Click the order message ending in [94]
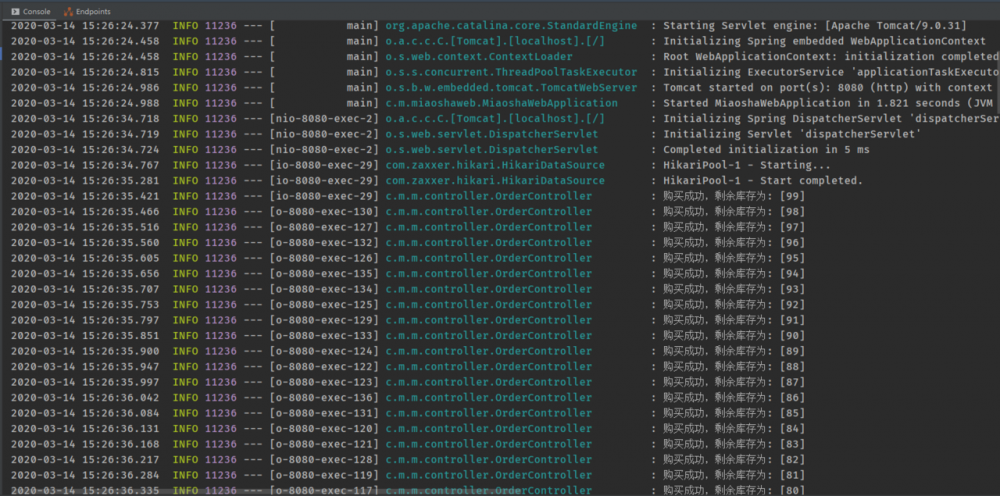 coord(734,274)
